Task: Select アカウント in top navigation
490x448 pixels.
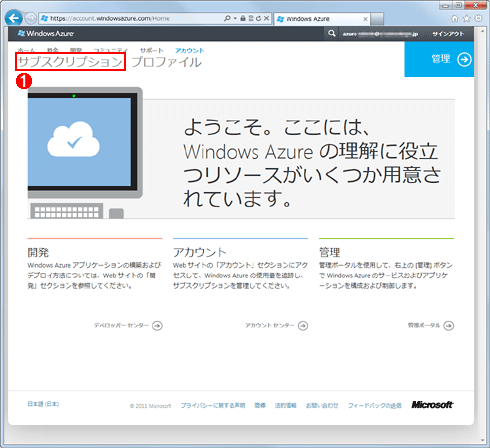Action: click(189, 51)
